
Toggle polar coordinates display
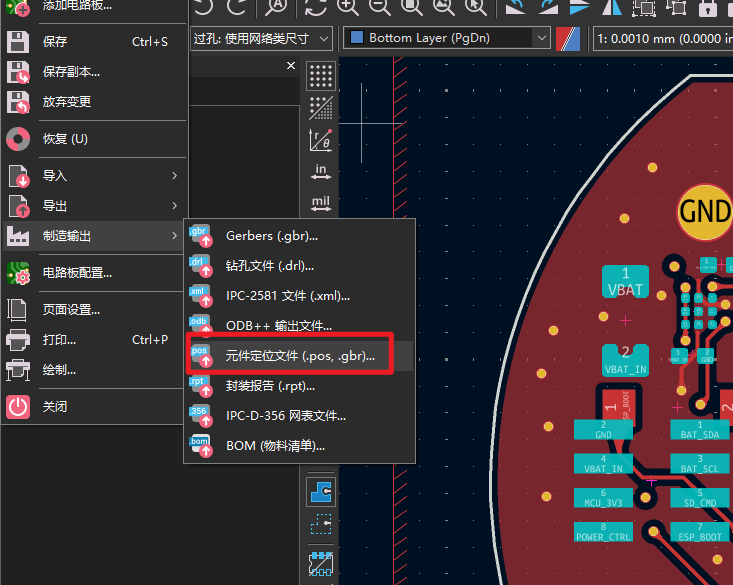[321, 139]
